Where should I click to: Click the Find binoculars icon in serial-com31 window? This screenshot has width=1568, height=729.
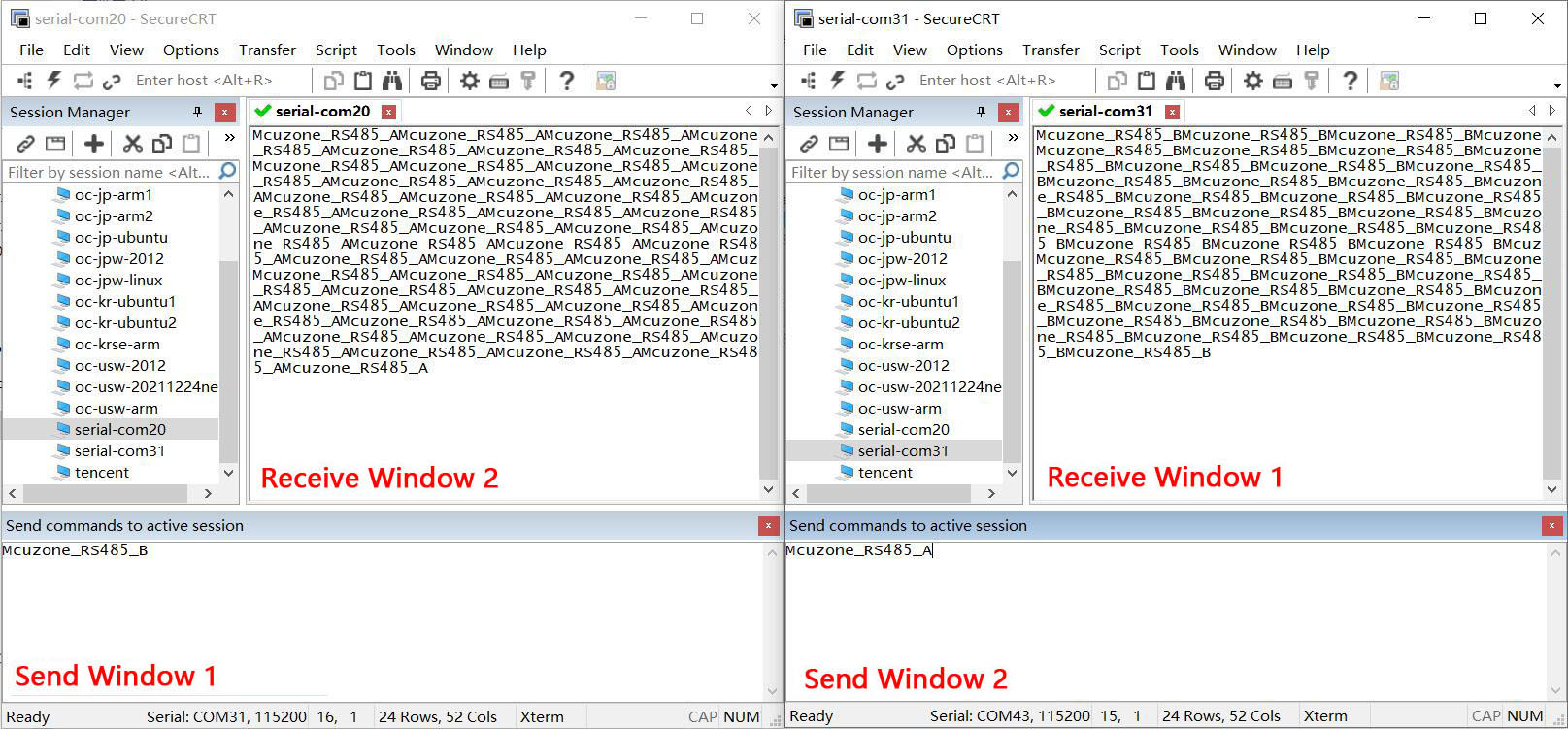pyautogui.click(x=1176, y=81)
